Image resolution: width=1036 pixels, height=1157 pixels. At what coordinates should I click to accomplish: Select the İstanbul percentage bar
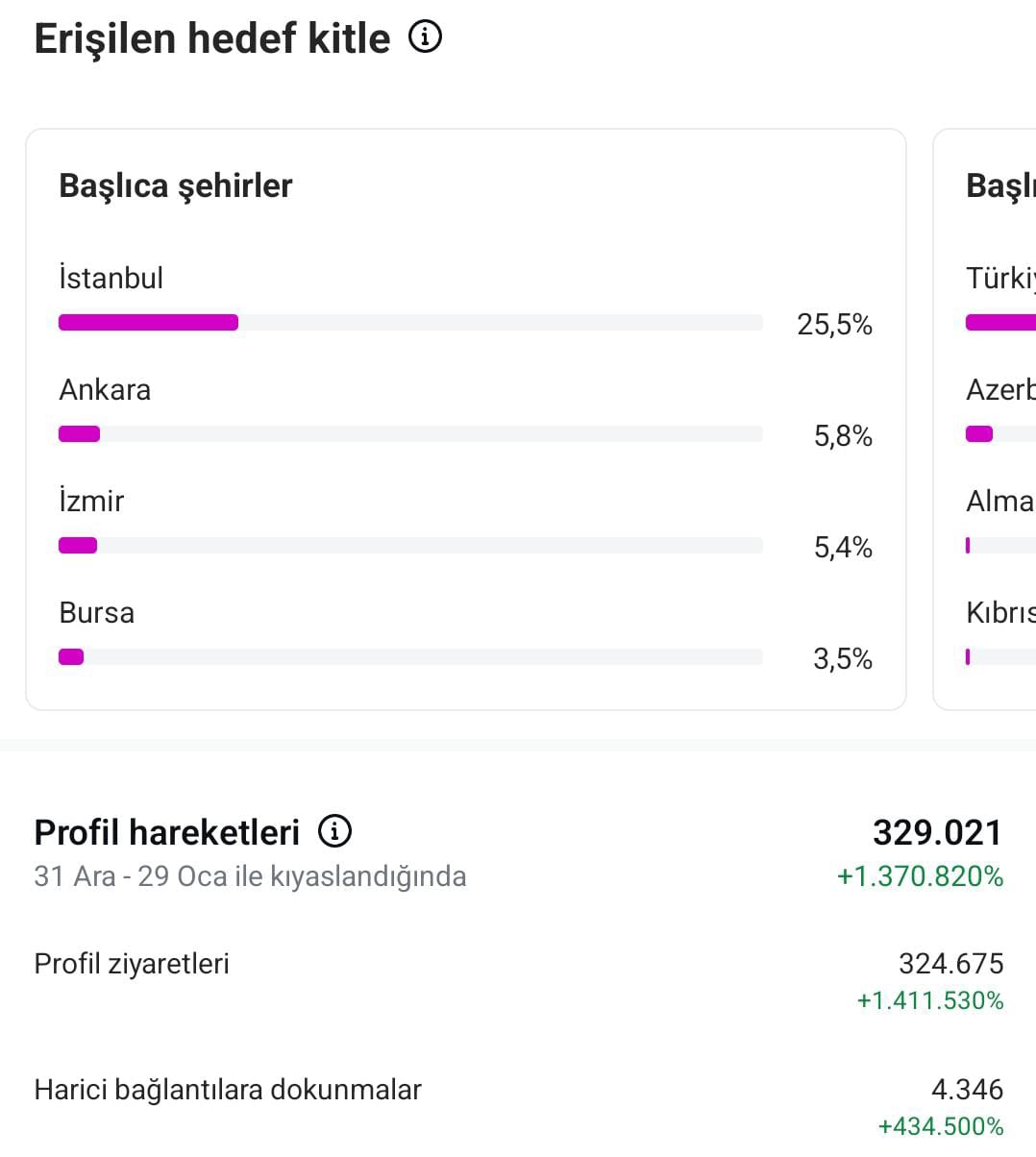[x=410, y=323]
